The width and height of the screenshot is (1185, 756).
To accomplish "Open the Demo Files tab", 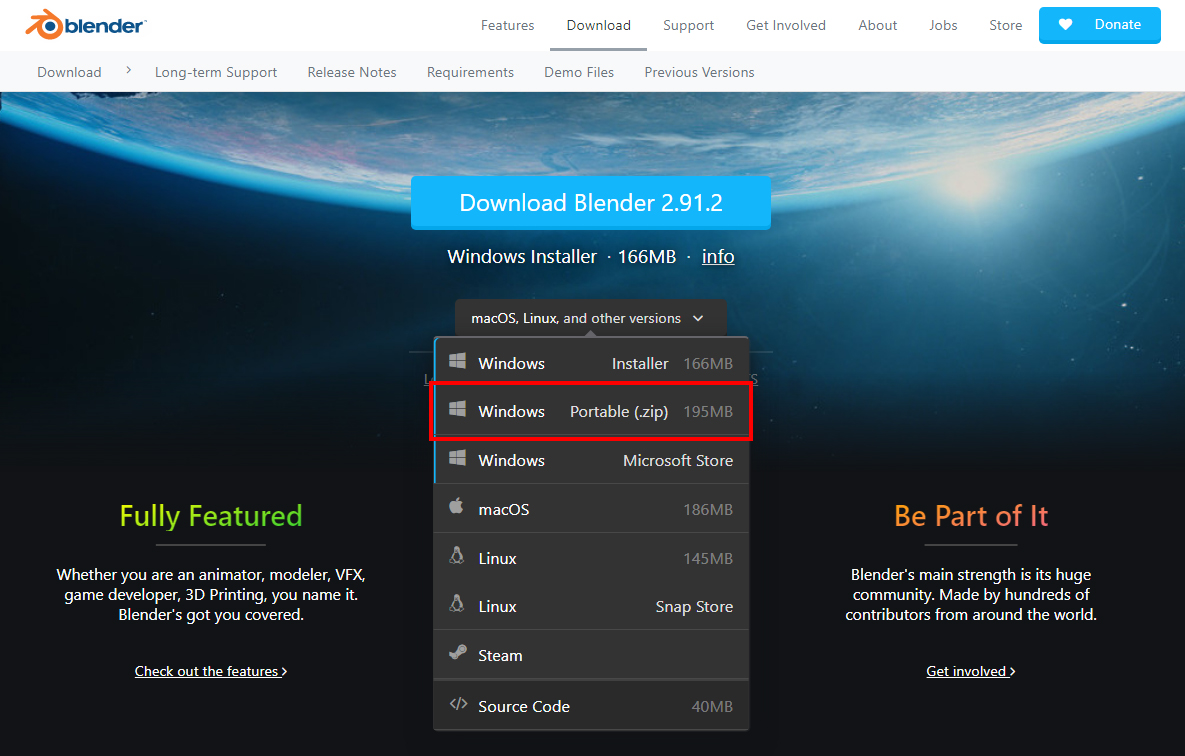I will [579, 72].
